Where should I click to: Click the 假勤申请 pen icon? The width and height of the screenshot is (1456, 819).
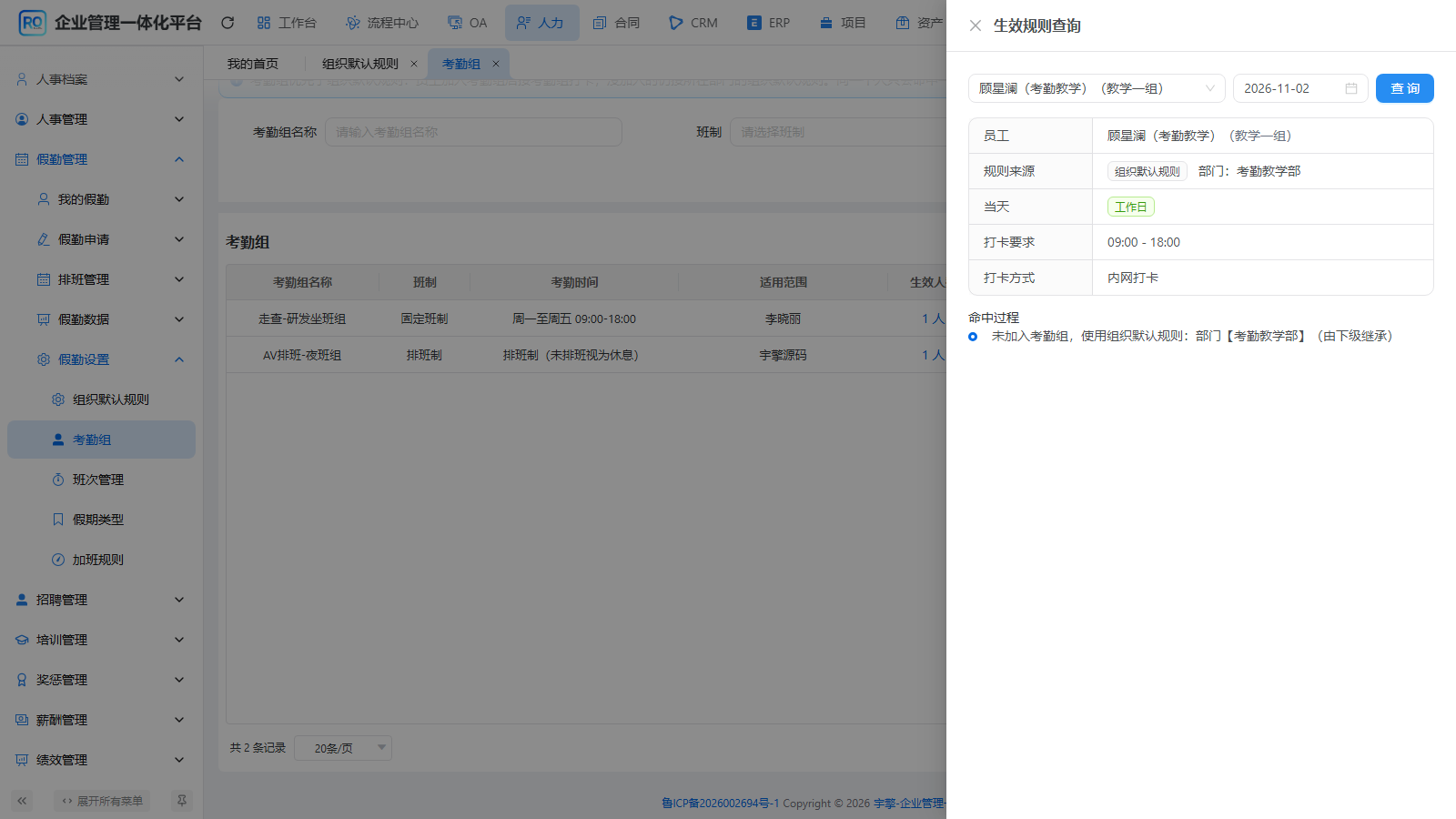[x=44, y=239]
